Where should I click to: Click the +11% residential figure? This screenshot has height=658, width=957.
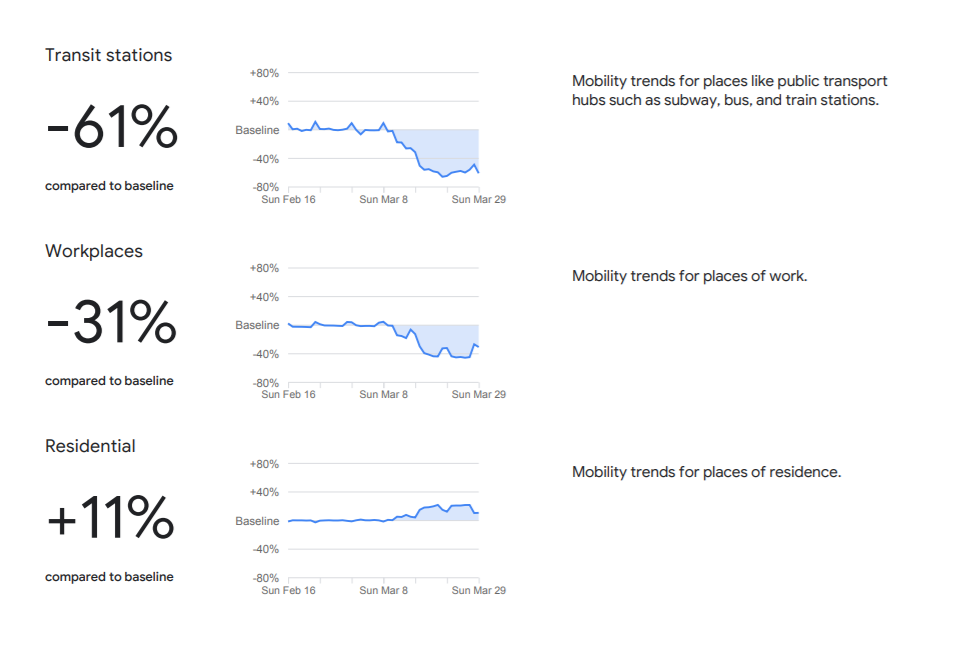coord(110,518)
